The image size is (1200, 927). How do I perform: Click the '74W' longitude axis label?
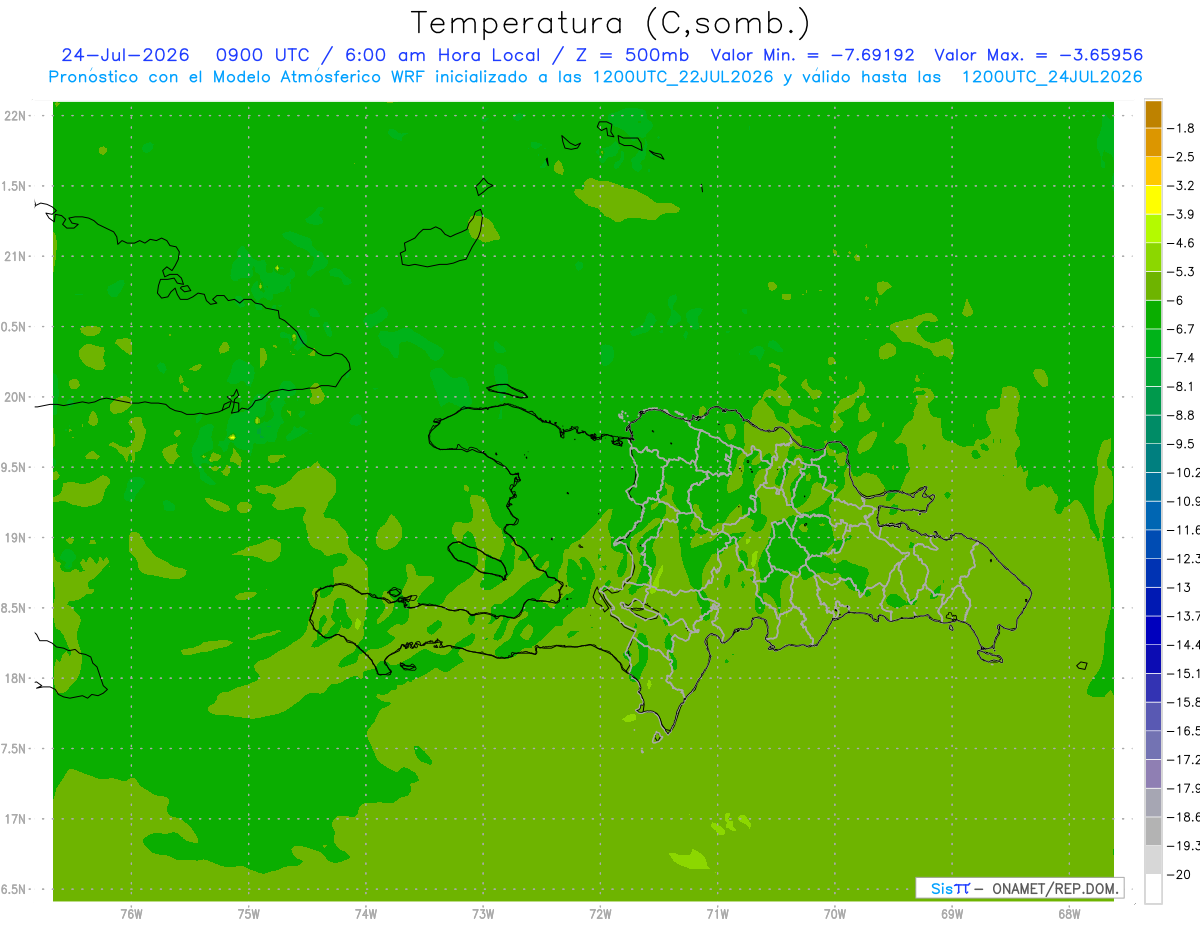coord(366,913)
